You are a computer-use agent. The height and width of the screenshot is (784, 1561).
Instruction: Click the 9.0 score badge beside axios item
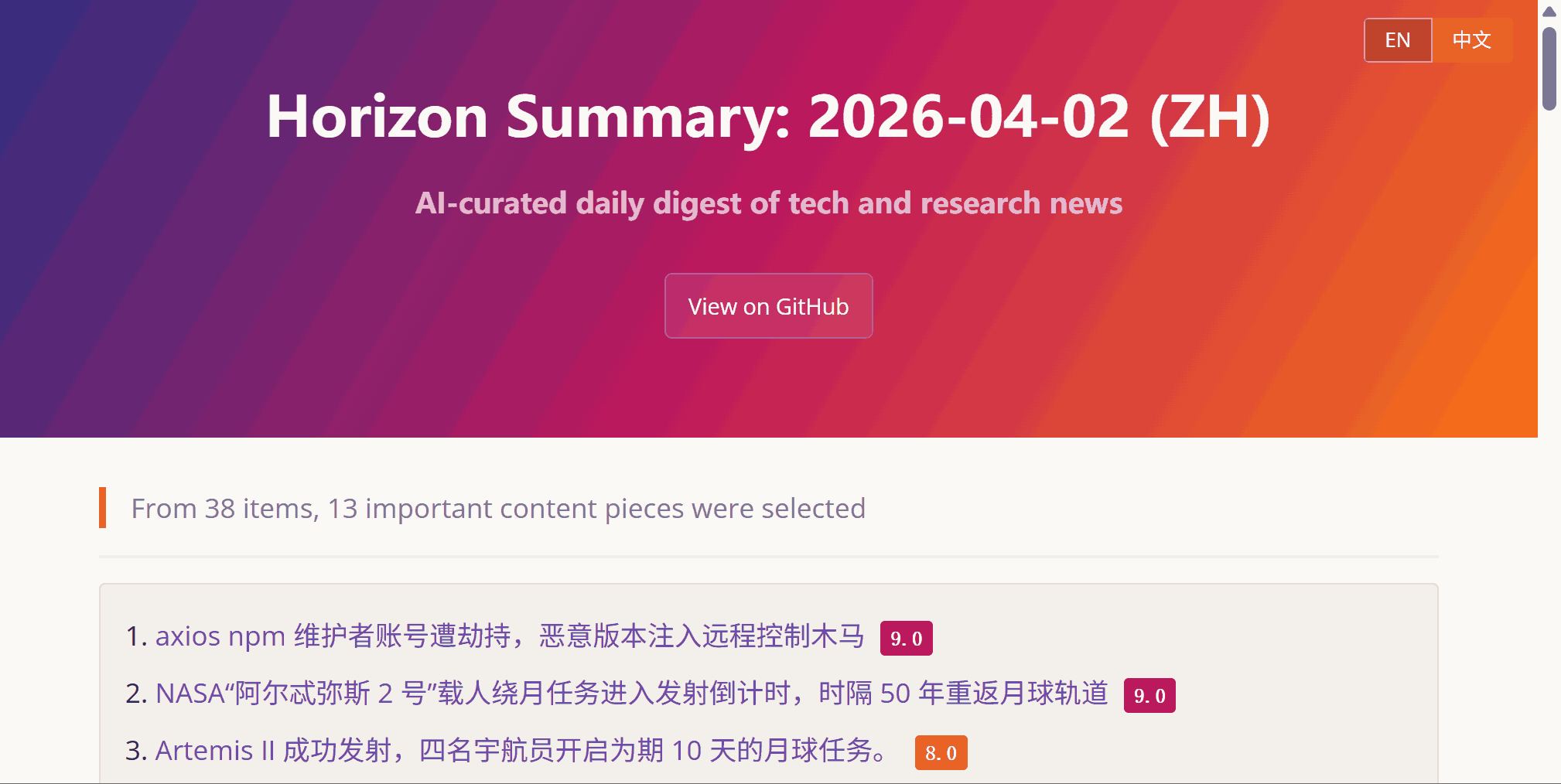906,639
